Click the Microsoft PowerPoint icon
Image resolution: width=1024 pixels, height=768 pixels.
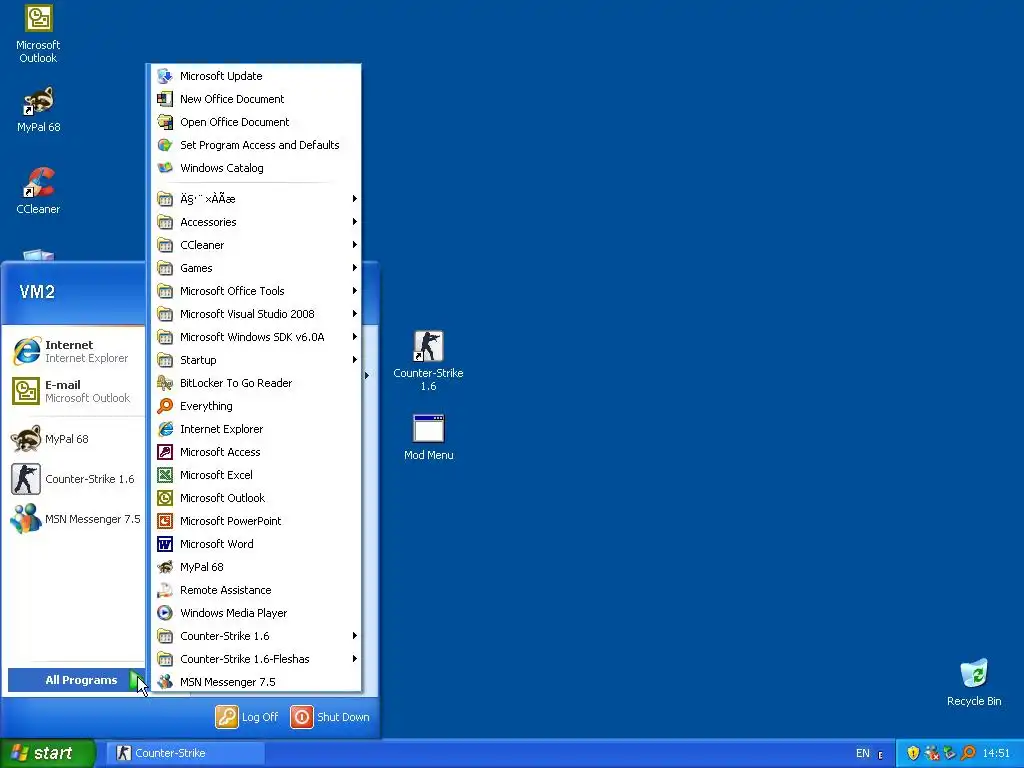point(165,521)
